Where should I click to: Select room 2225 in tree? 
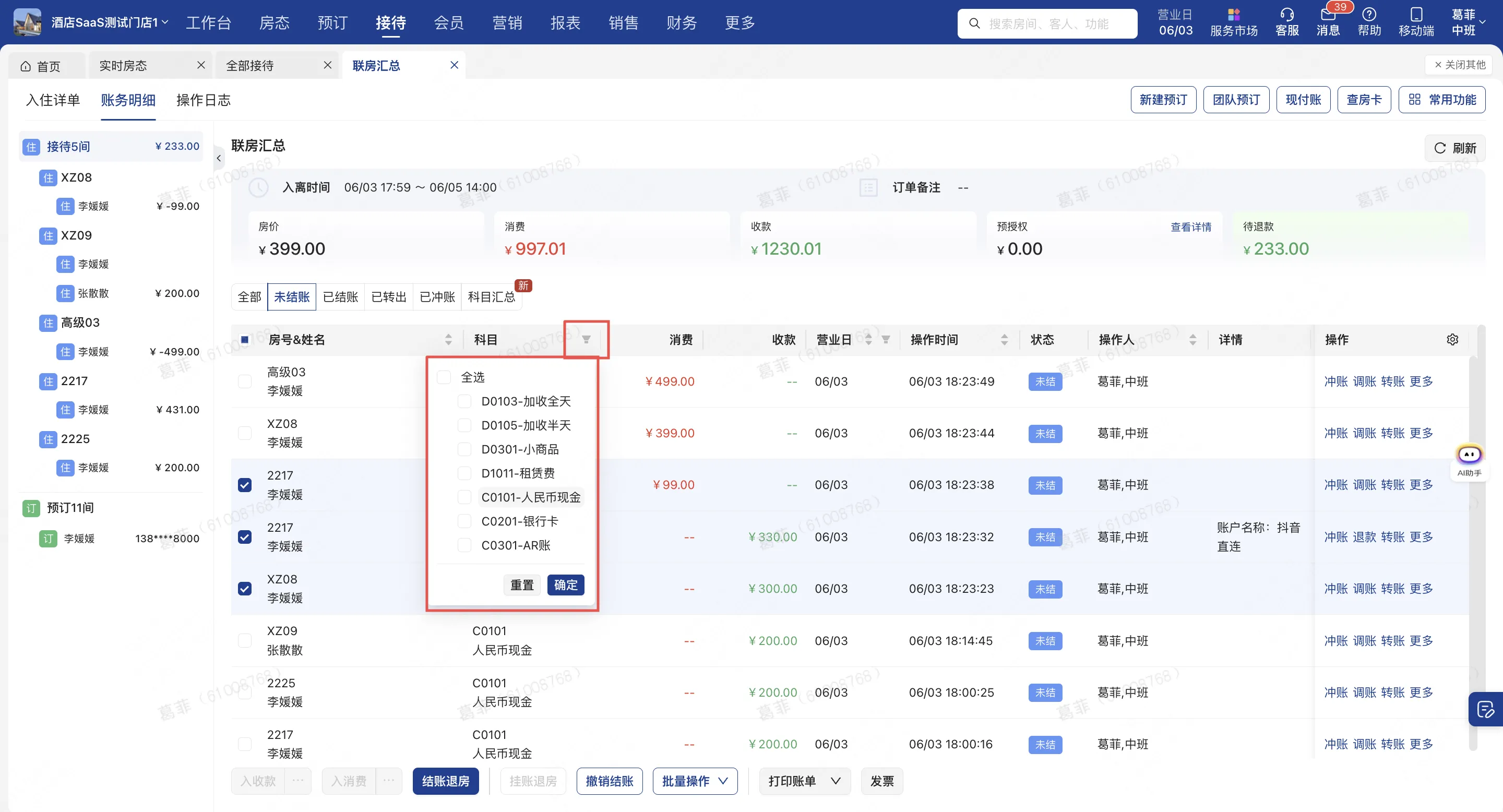75,439
